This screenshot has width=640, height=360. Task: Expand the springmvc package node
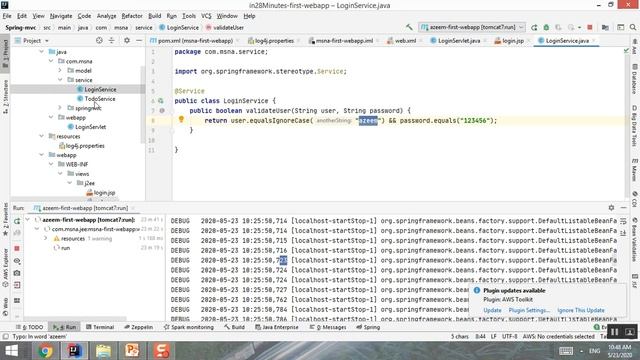point(60,108)
